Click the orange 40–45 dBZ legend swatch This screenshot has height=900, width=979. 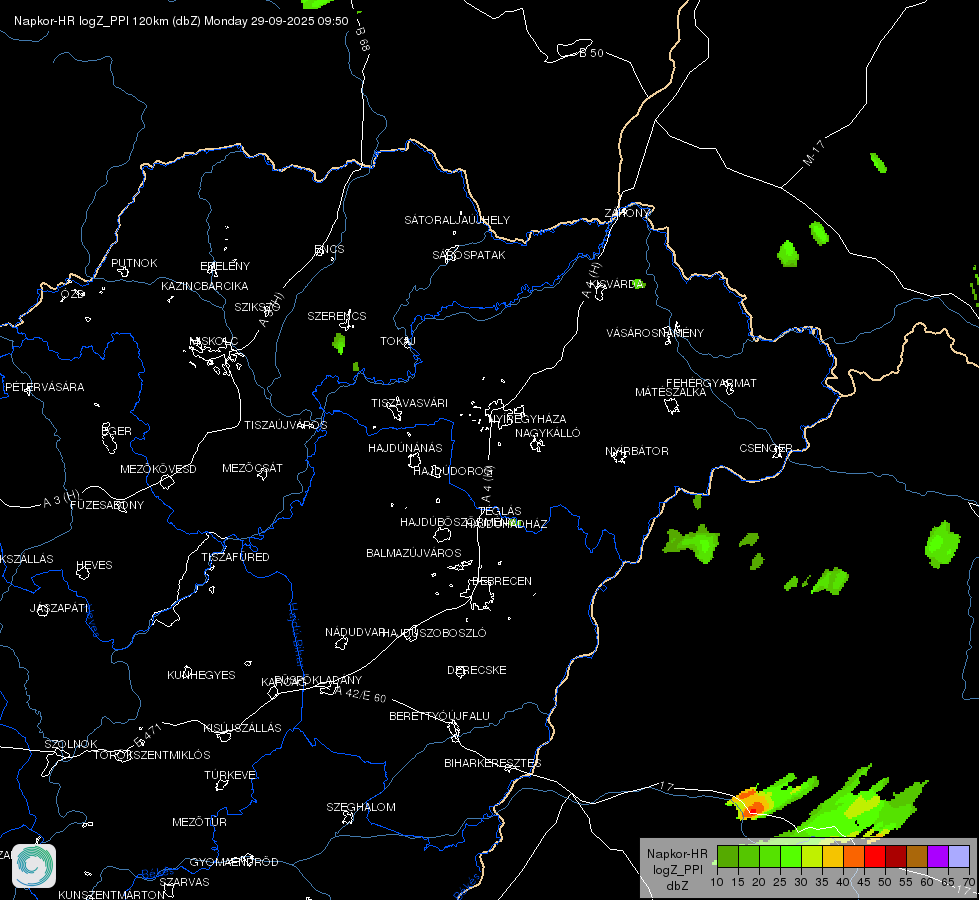click(x=854, y=856)
